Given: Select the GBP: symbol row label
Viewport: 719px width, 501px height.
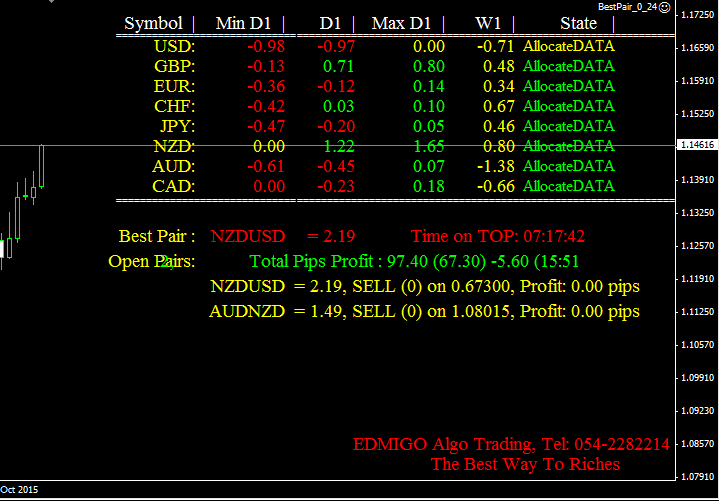Looking at the screenshot, I should (x=174, y=66).
